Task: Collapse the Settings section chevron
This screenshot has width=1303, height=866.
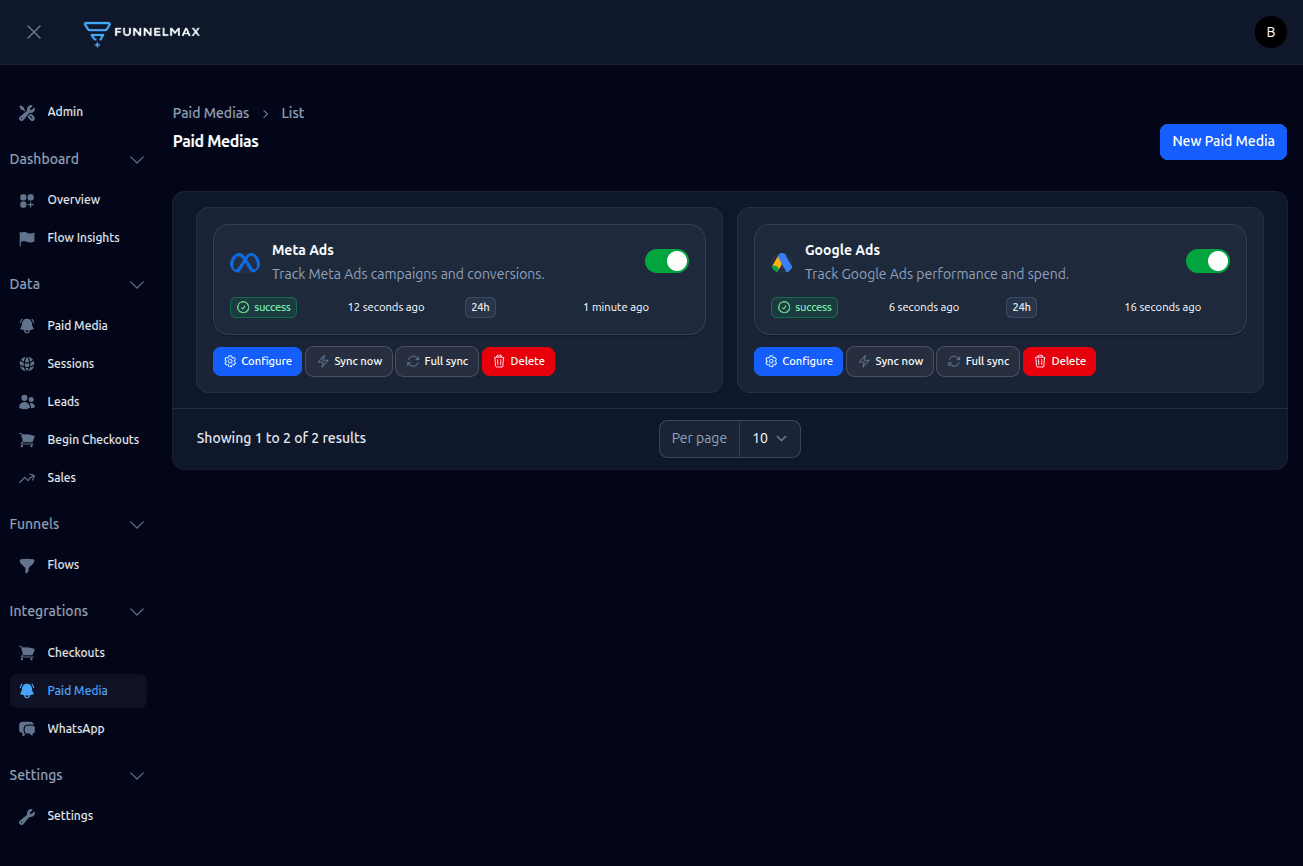Action: coord(137,775)
